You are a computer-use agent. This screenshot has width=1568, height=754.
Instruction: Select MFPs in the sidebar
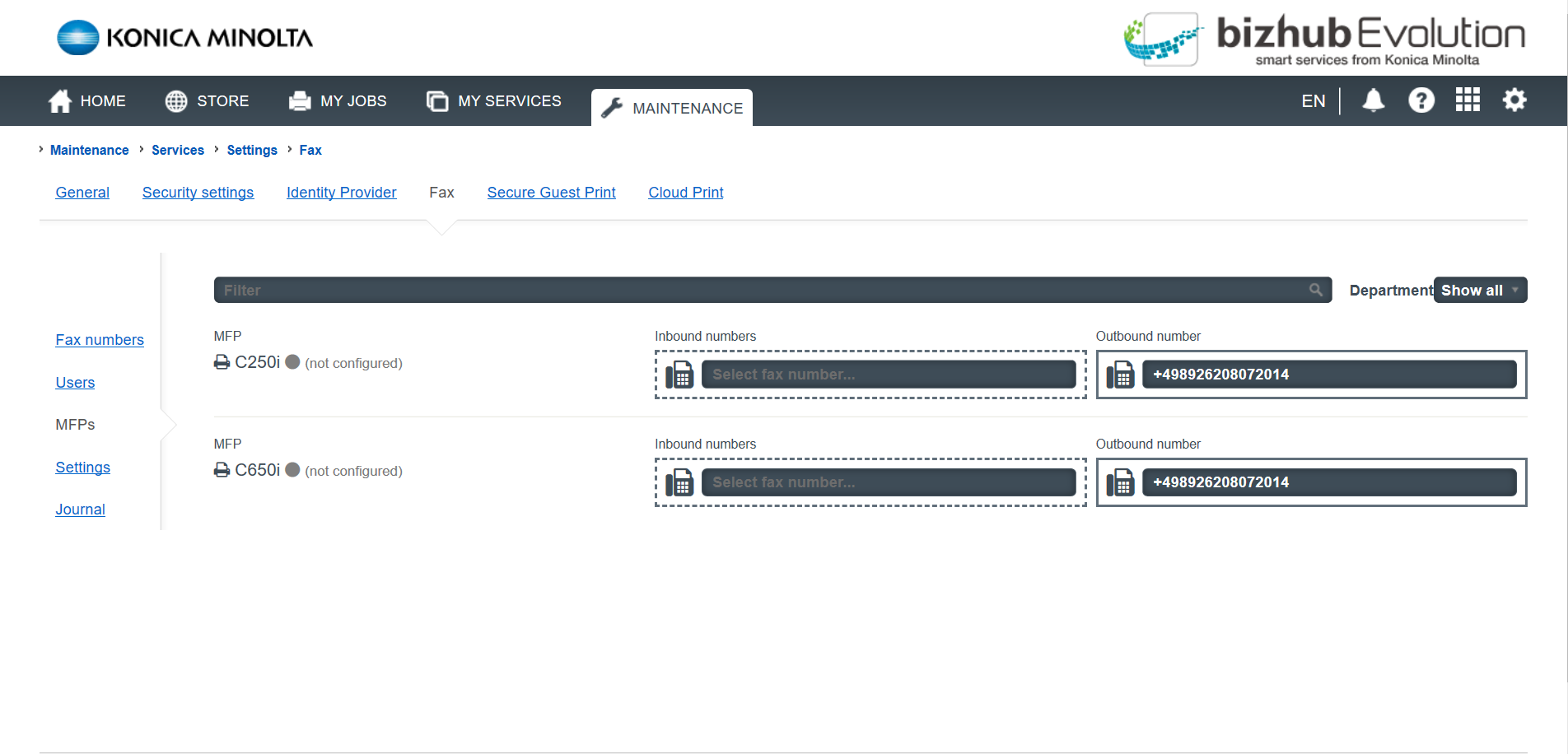pyautogui.click(x=75, y=425)
